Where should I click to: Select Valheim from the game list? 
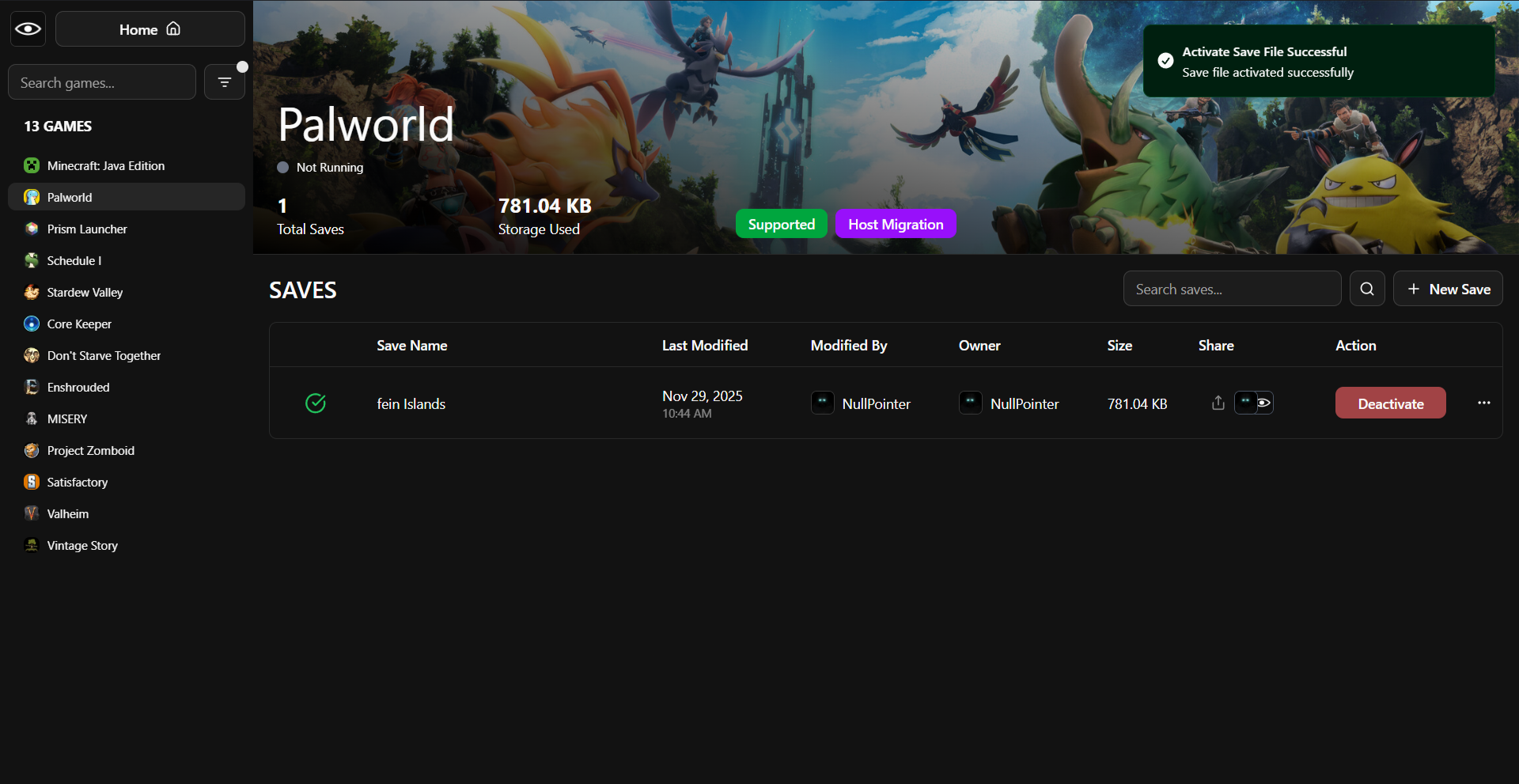tap(127, 513)
